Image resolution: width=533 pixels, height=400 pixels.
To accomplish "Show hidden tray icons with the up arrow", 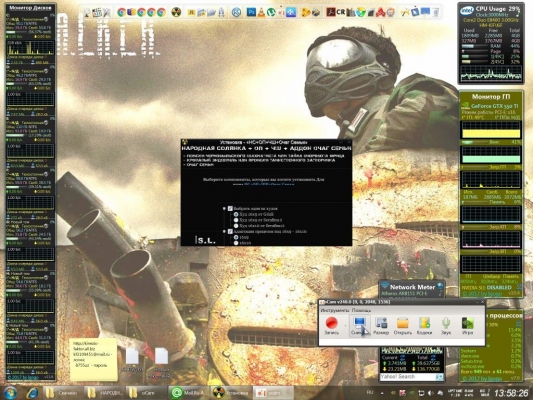I will (x=382, y=393).
